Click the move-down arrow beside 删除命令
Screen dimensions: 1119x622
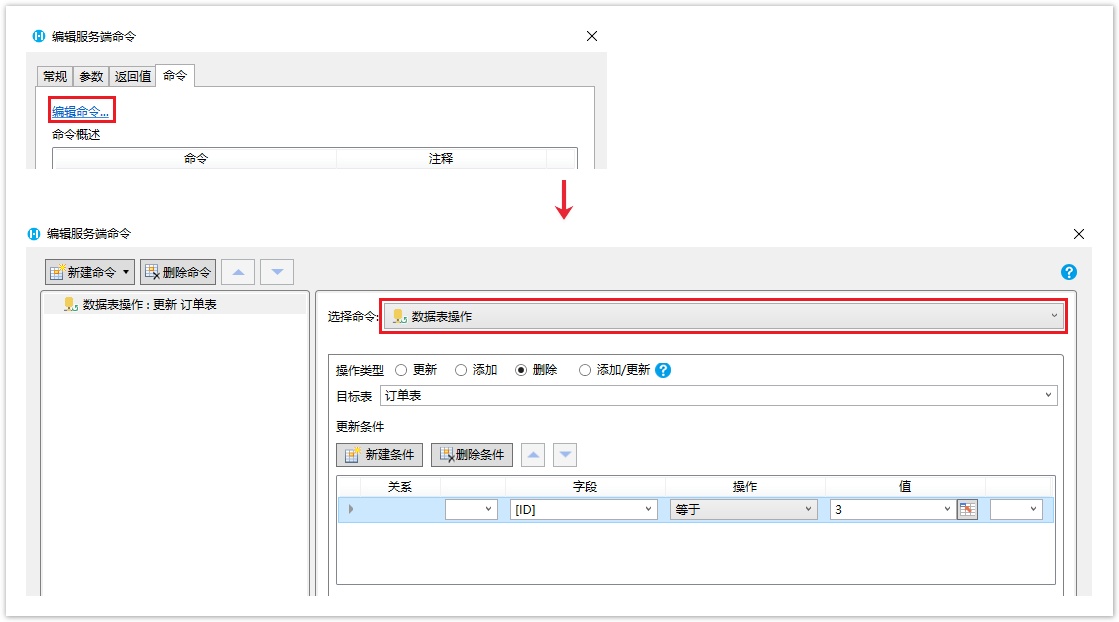(x=277, y=272)
